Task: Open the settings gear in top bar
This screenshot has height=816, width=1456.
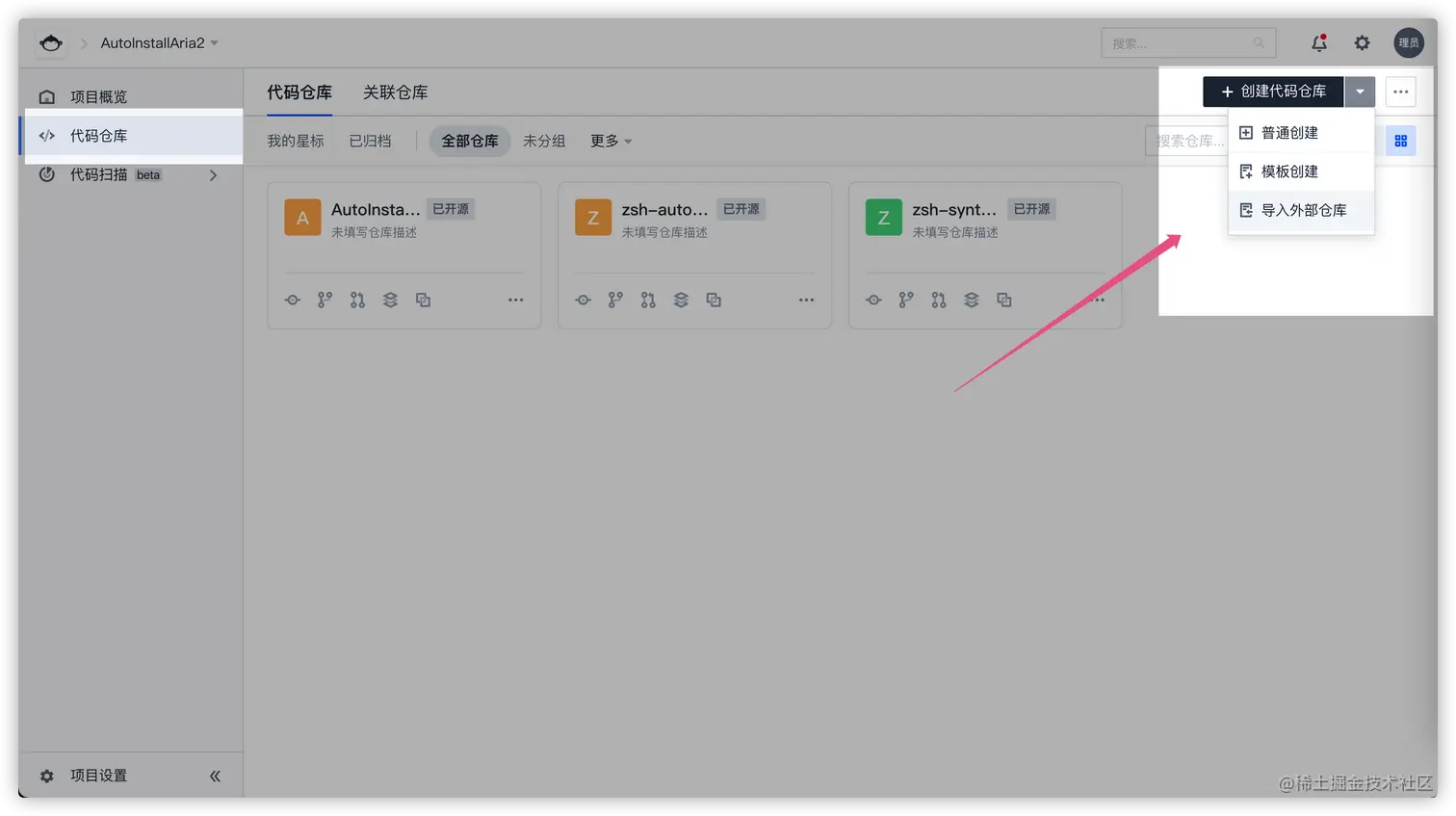Action: (x=1362, y=42)
